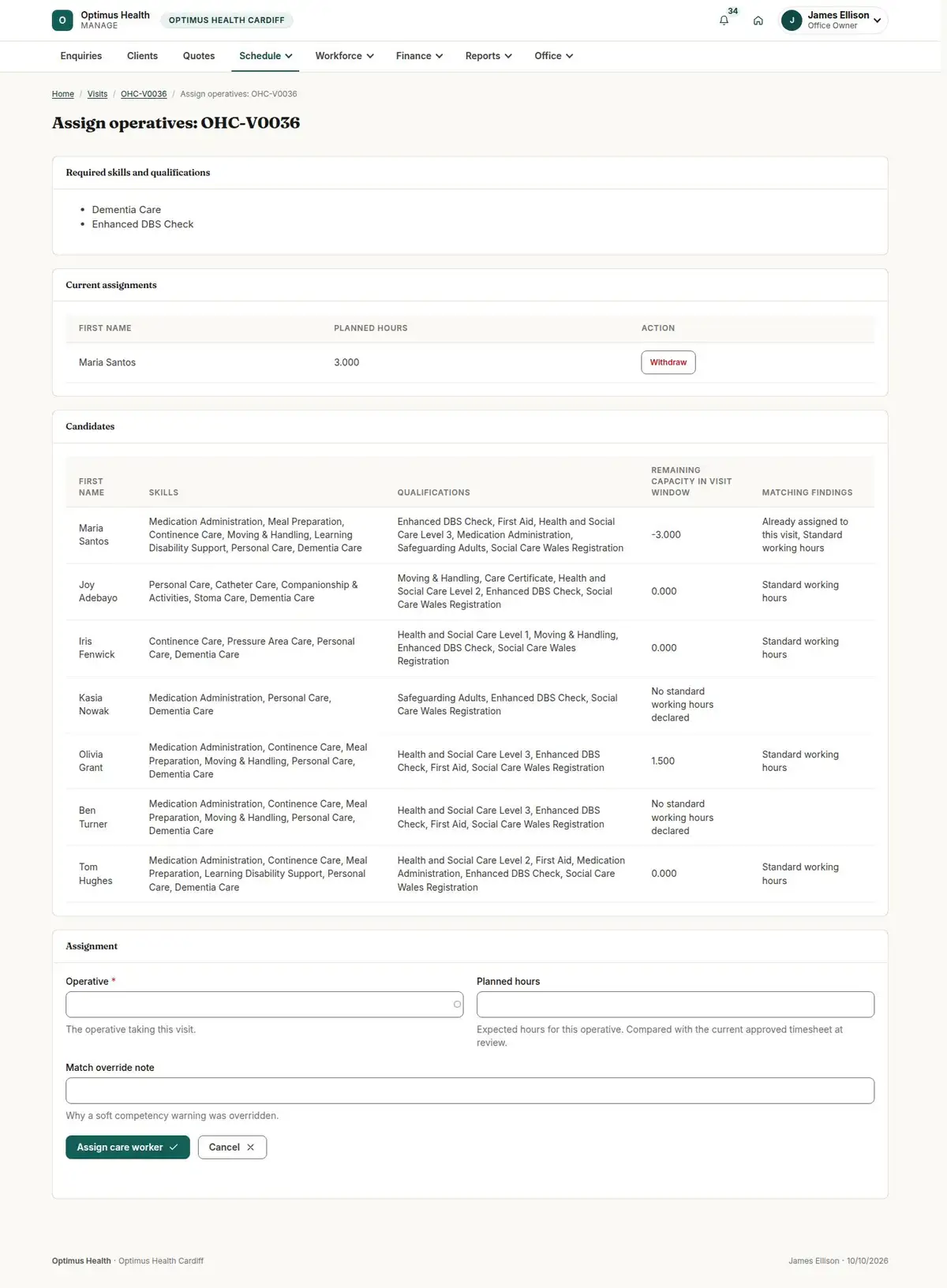The height and width of the screenshot is (1288, 947).
Task: Go to the Quotes tab
Action: 199,56
